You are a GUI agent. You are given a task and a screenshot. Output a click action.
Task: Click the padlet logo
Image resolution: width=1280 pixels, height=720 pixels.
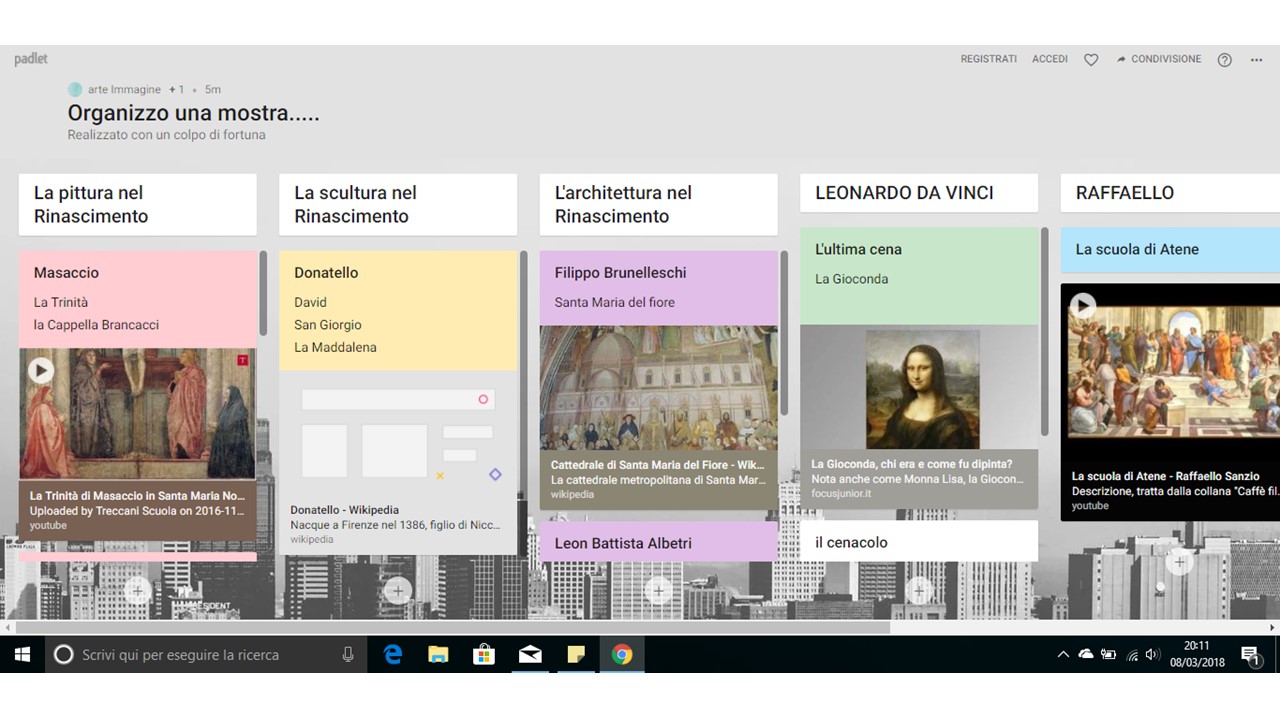31,59
